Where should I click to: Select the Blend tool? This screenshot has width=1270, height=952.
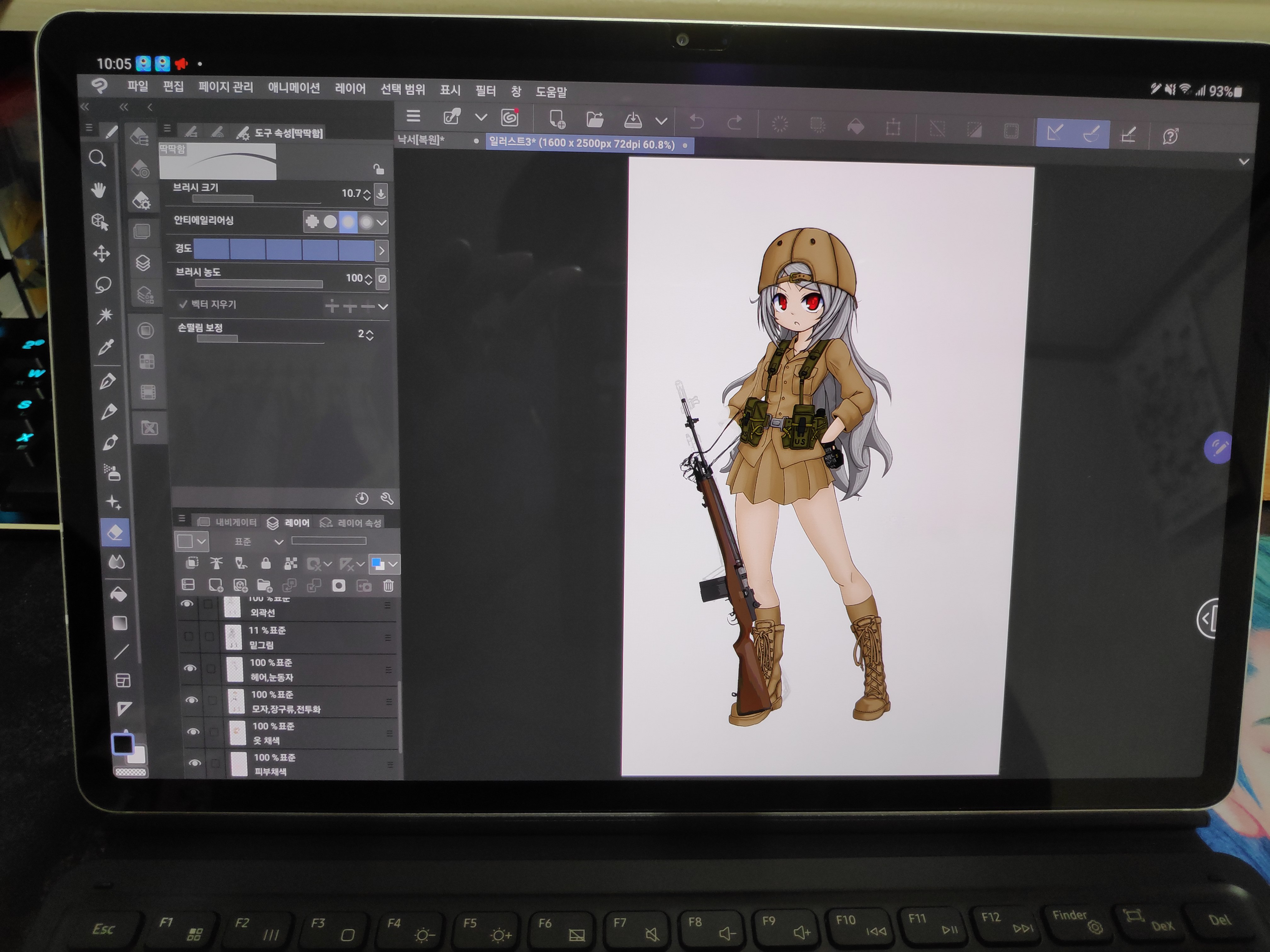117,562
